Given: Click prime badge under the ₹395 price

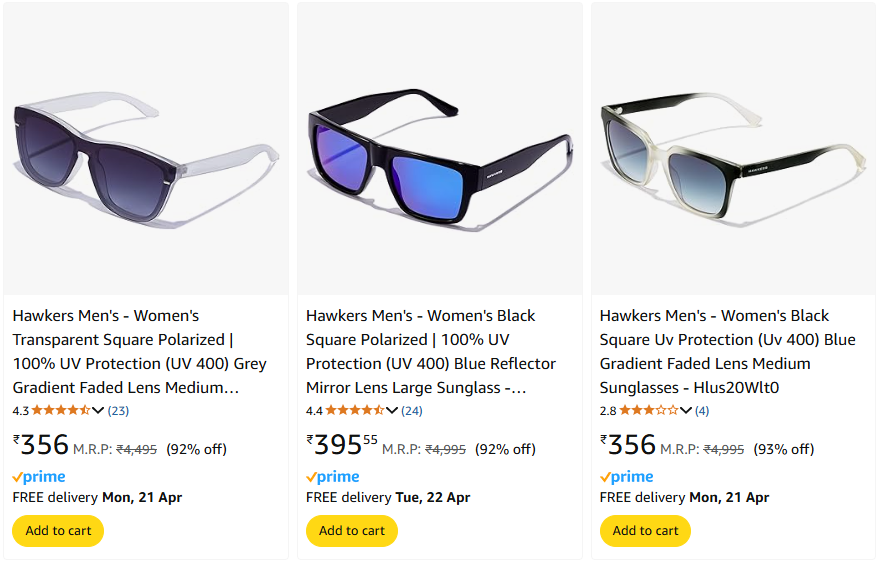Looking at the screenshot, I should pyautogui.click(x=333, y=477).
